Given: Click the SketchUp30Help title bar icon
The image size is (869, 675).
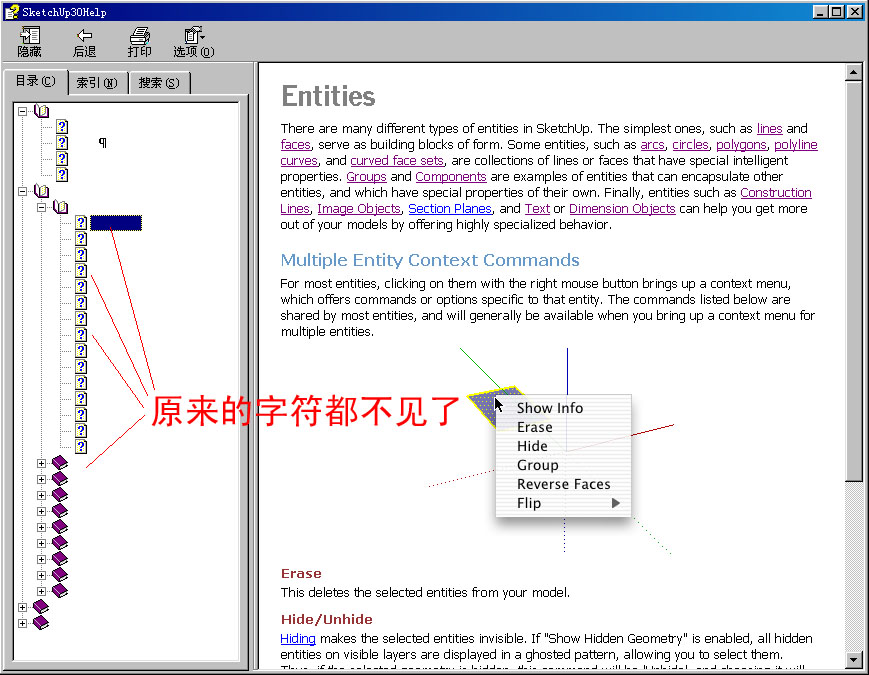Looking at the screenshot, I should [12, 12].
